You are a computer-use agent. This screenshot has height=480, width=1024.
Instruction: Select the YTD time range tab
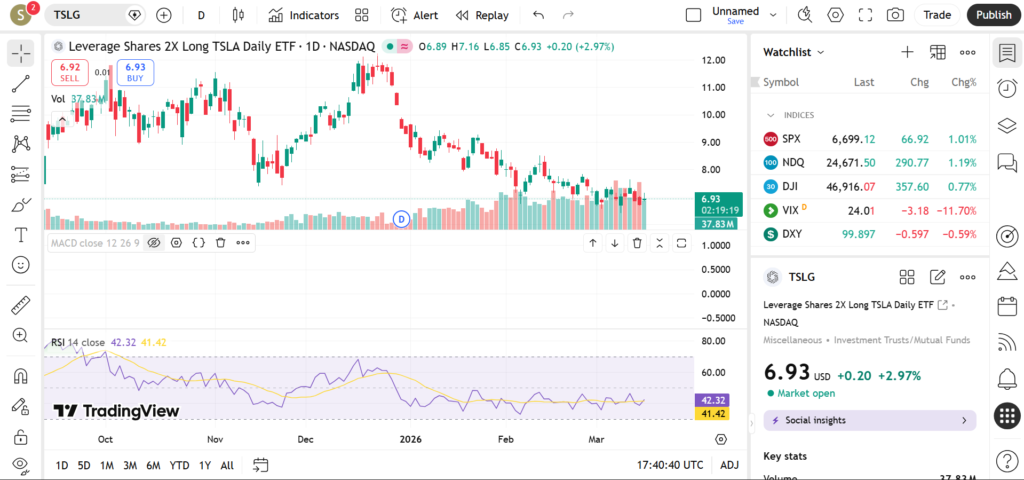click(x=179, y=465)
